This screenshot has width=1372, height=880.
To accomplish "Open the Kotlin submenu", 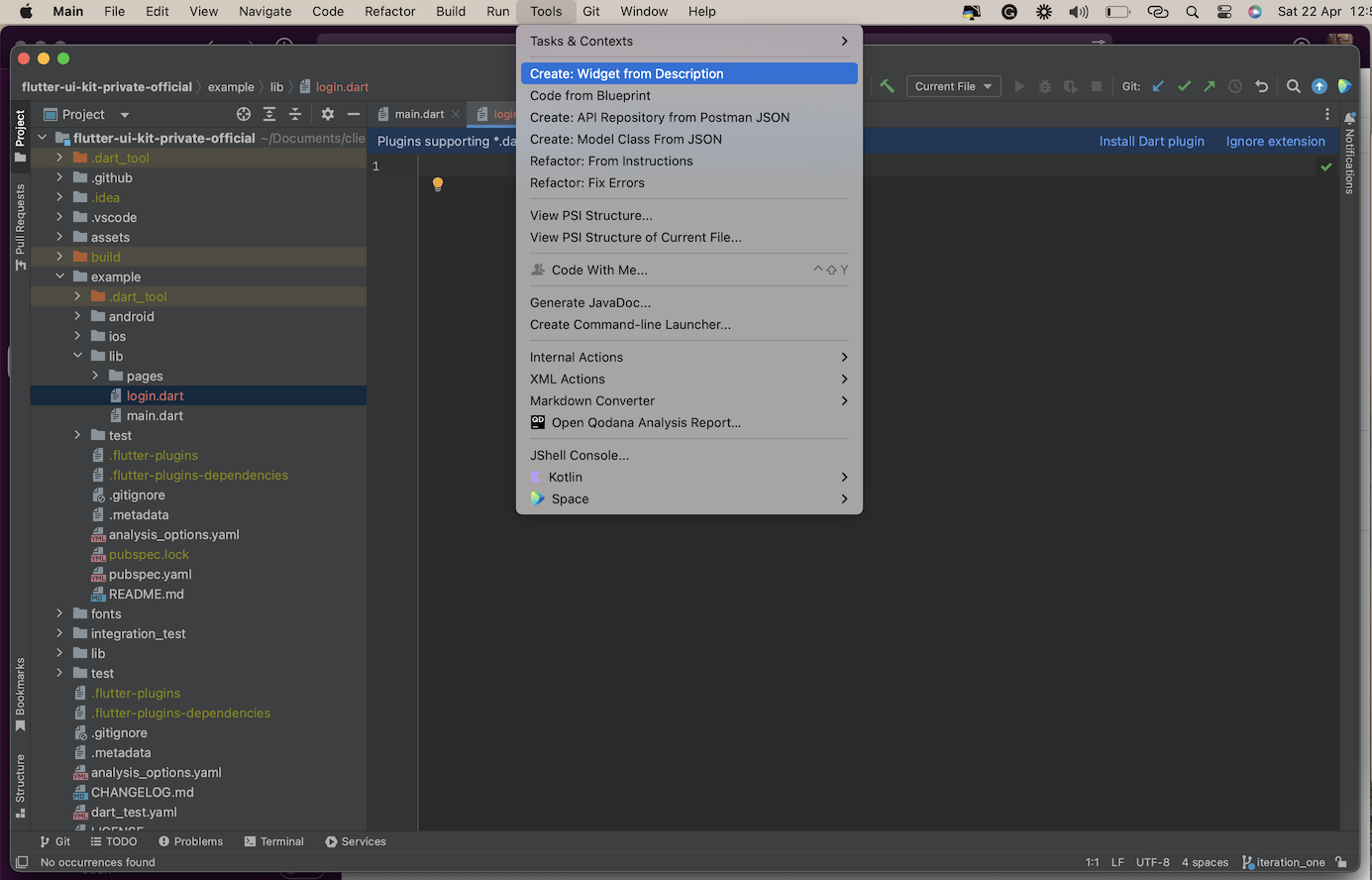I will pyautogui.click(x=688, y=477).
